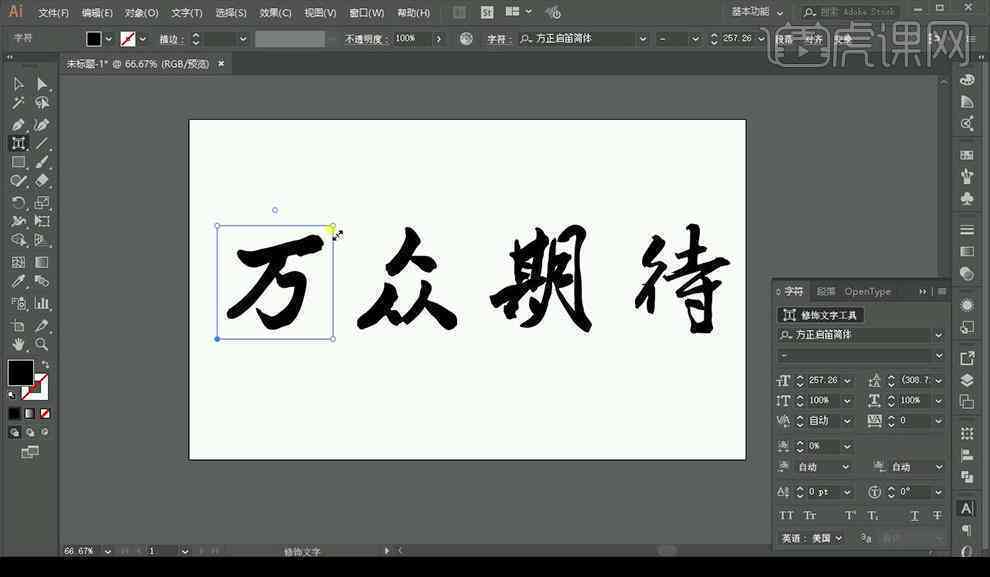The height and width of the screenshot is (577, 990).
Task: Select the Curvature tool
Action: (x=42, y=124)
